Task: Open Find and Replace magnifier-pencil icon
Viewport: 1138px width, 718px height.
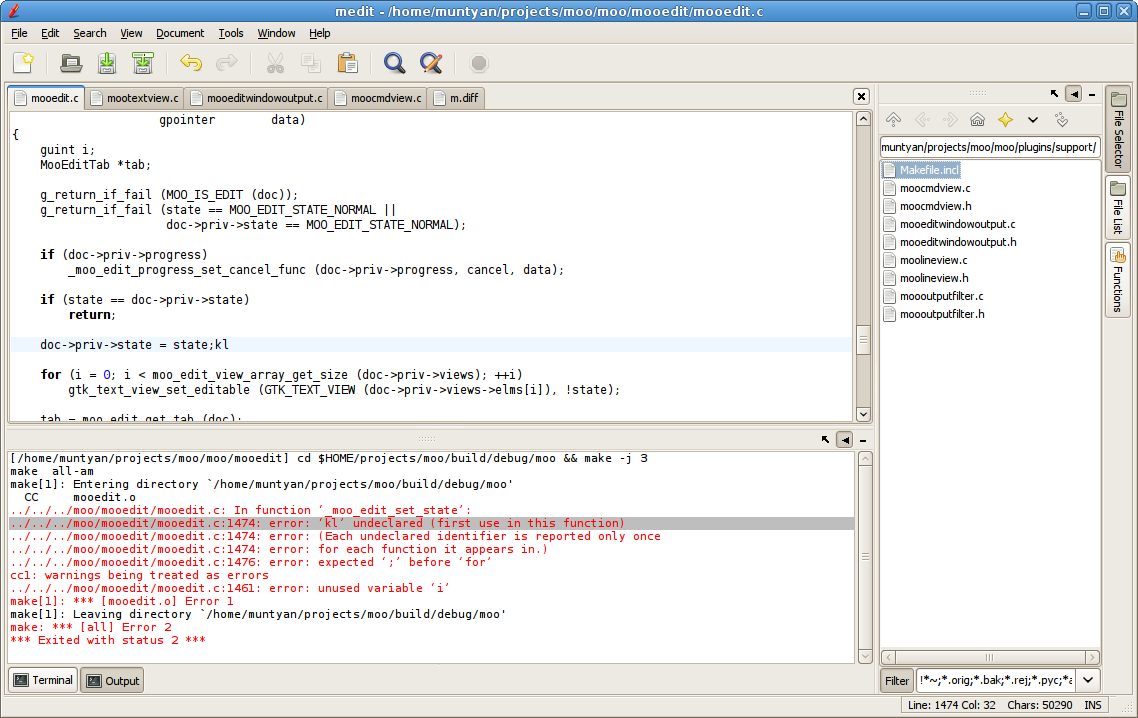Action: point(431,63)
